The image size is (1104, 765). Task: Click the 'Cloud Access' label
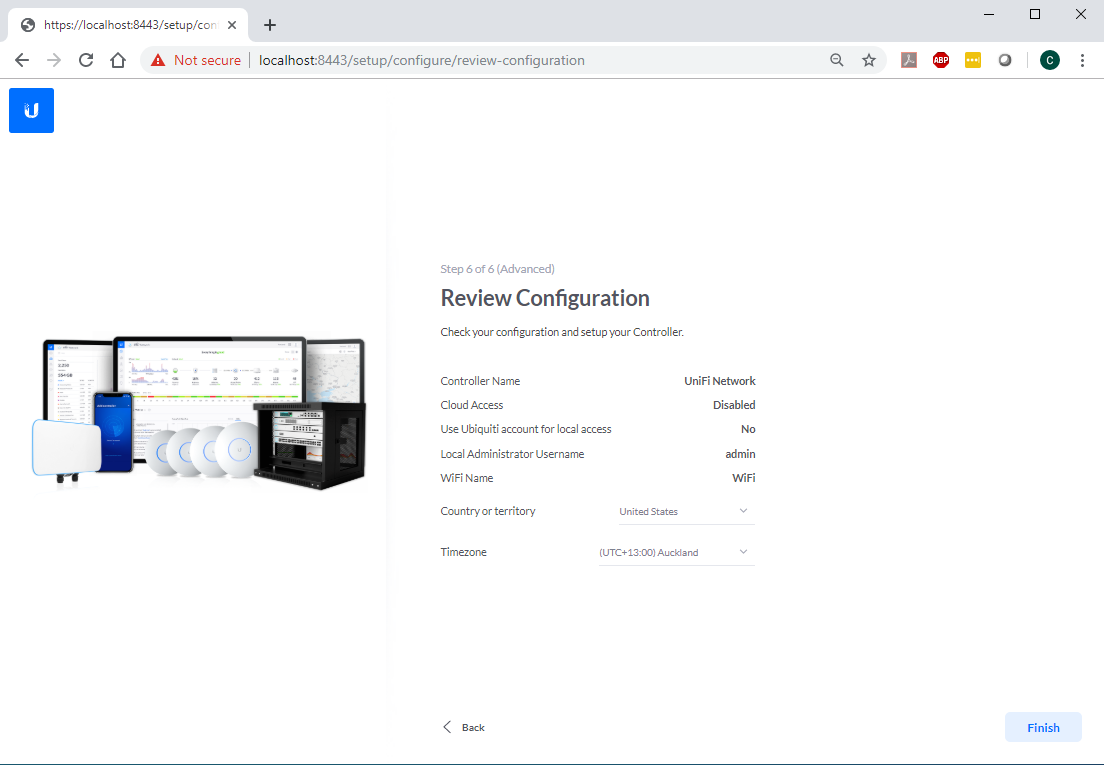click(472, 405)
